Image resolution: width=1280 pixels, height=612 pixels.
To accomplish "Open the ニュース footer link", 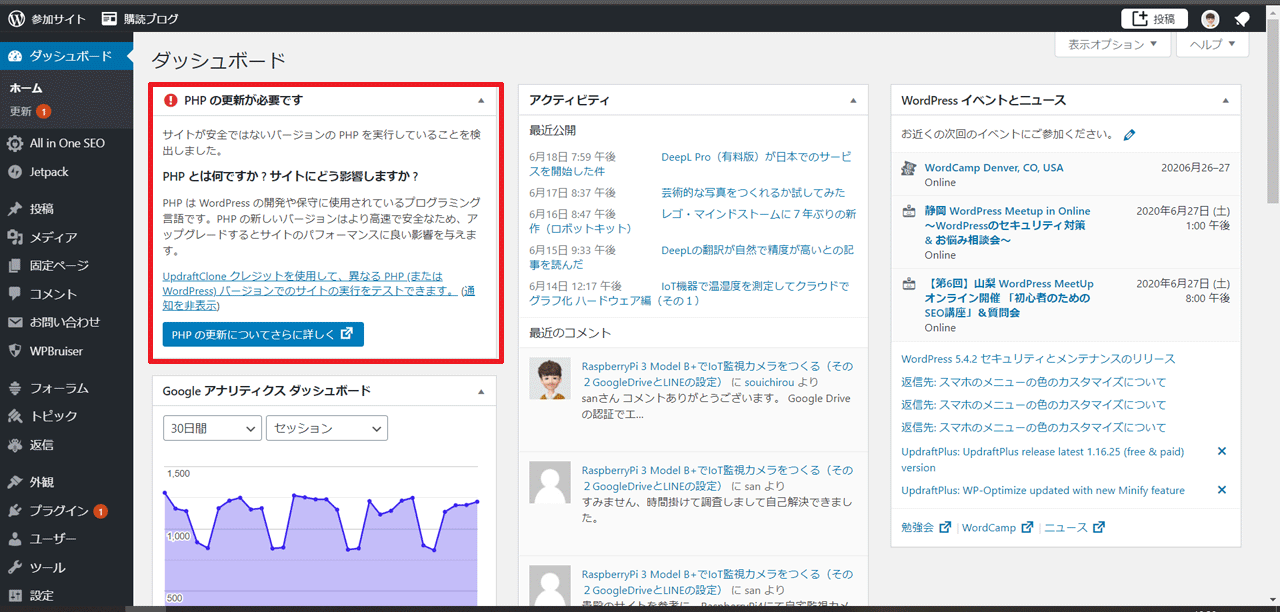I will (1075, 527).
